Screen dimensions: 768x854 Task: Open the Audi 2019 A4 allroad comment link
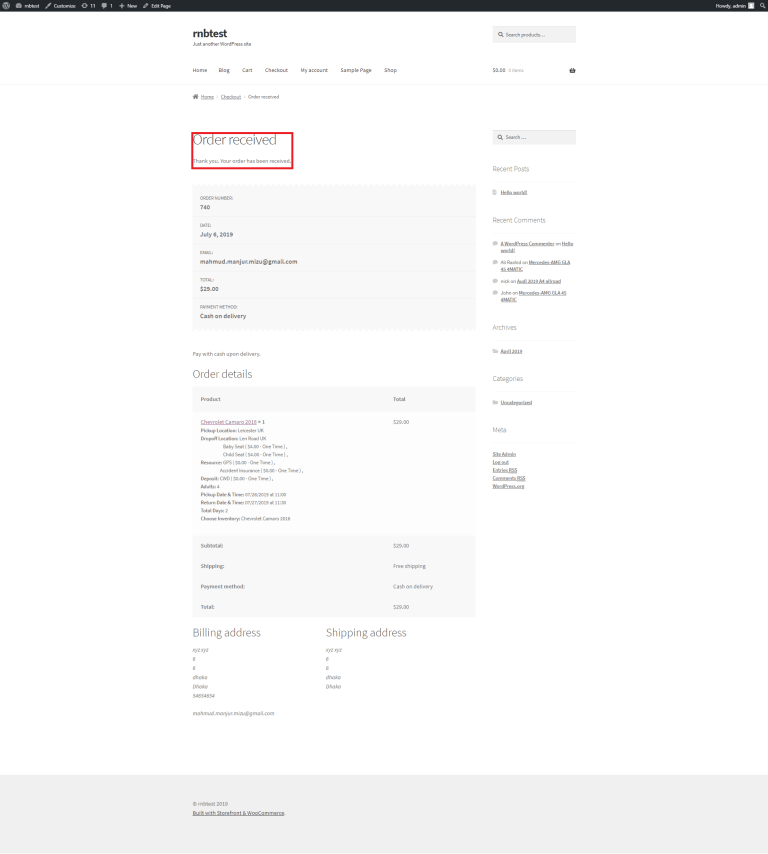click(x=539, y=281)
